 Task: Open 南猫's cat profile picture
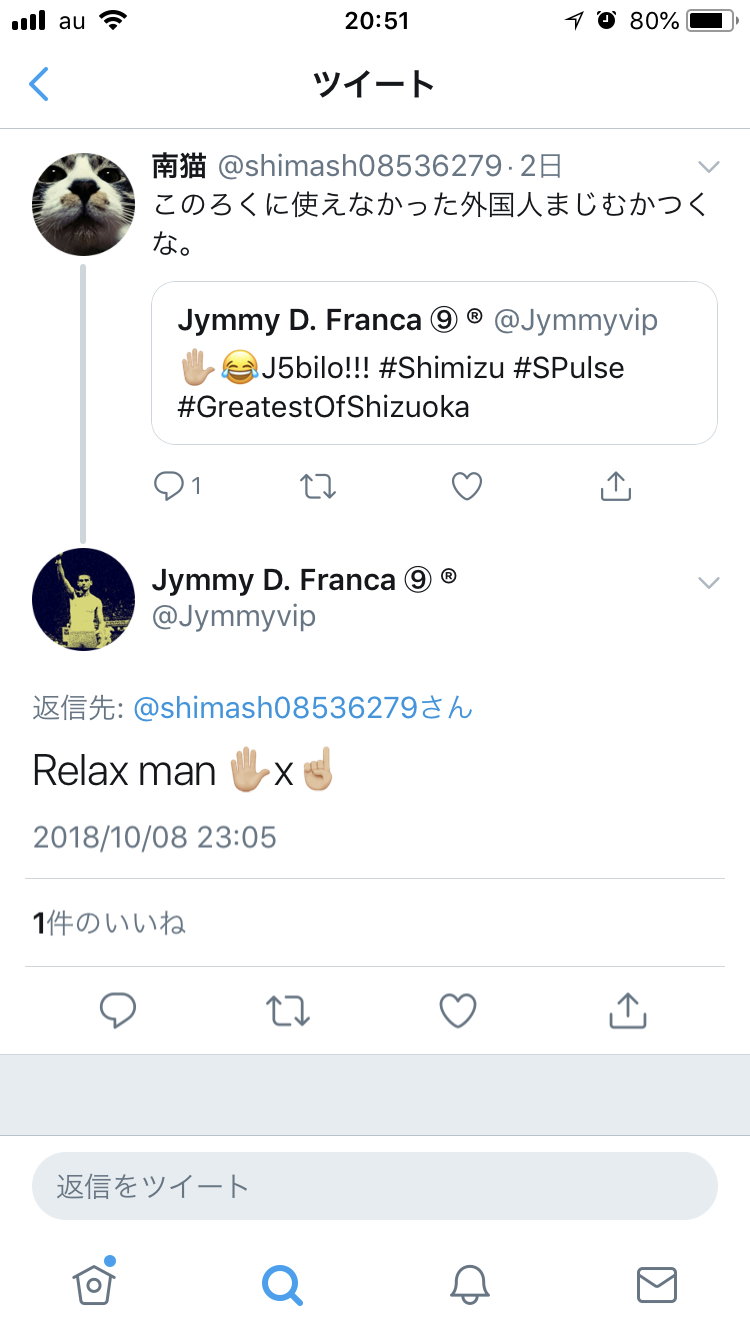coord(84,204)
